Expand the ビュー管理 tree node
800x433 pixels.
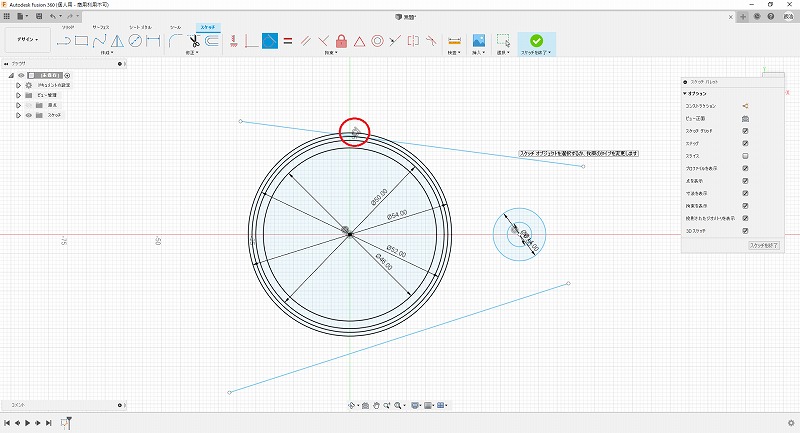point(18,95)
